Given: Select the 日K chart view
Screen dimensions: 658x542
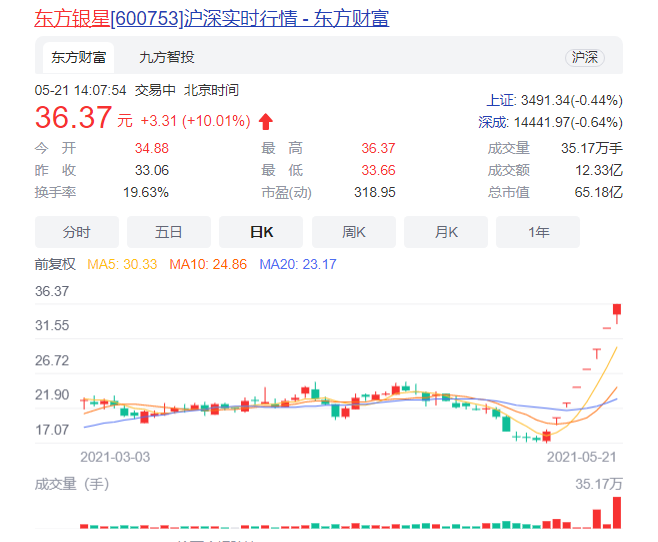Looking at the screenshot, I should (261, 232).
